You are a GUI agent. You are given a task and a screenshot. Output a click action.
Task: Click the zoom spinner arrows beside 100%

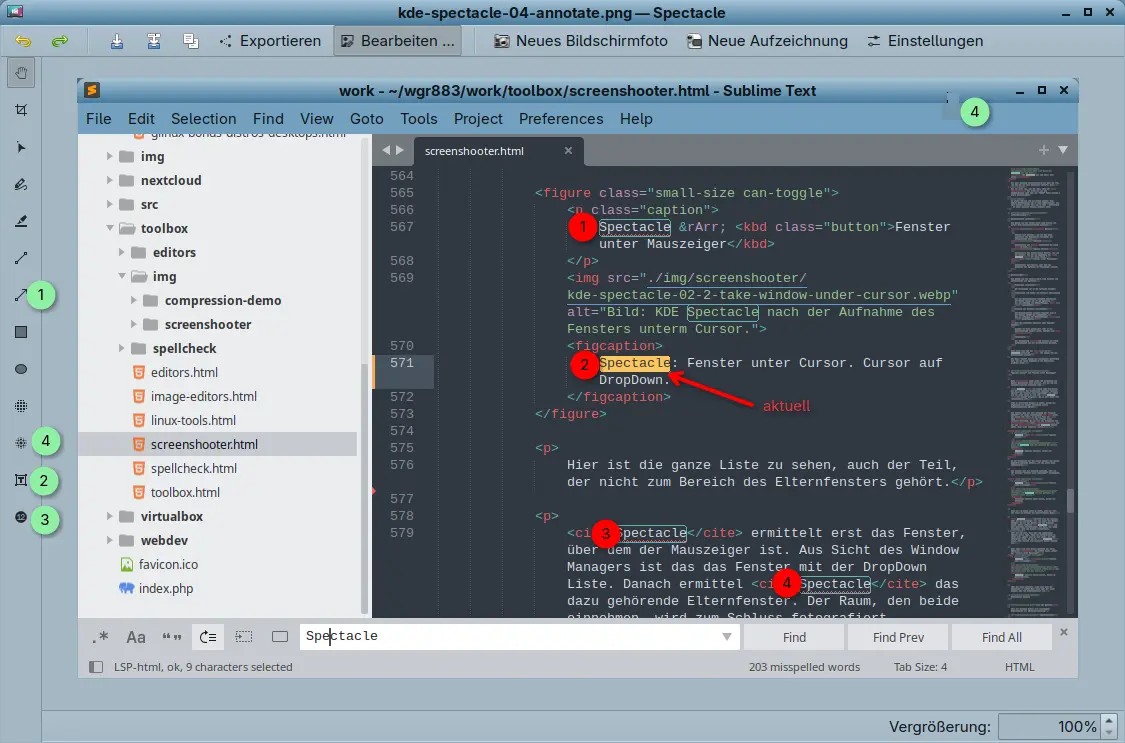tap(1111, 727)
